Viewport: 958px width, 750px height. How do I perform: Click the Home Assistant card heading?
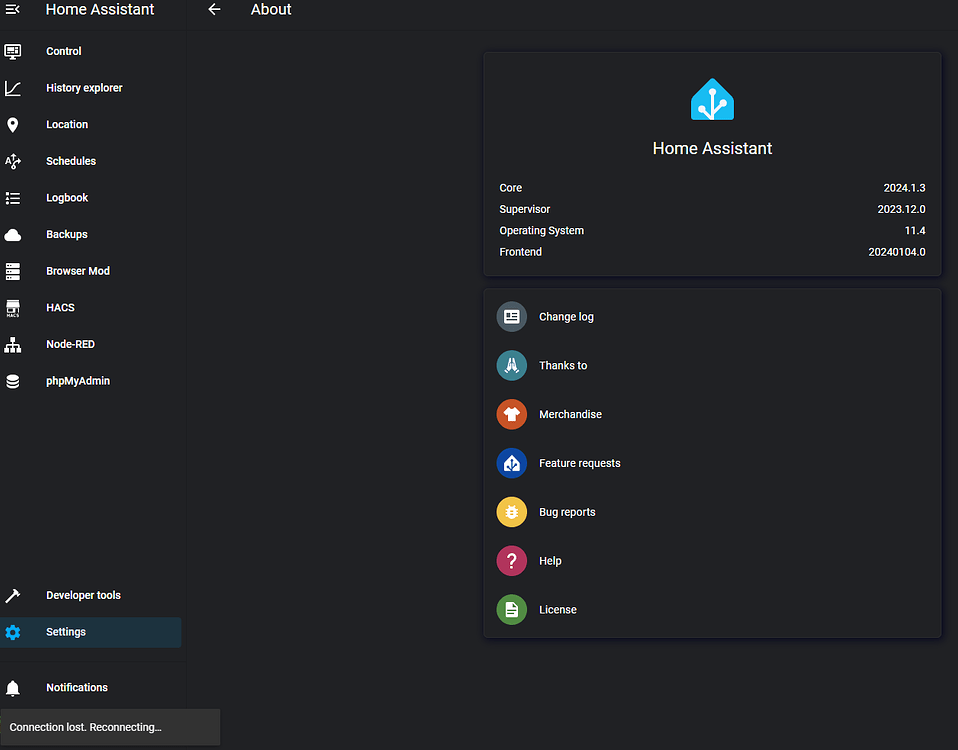[712, 148]
